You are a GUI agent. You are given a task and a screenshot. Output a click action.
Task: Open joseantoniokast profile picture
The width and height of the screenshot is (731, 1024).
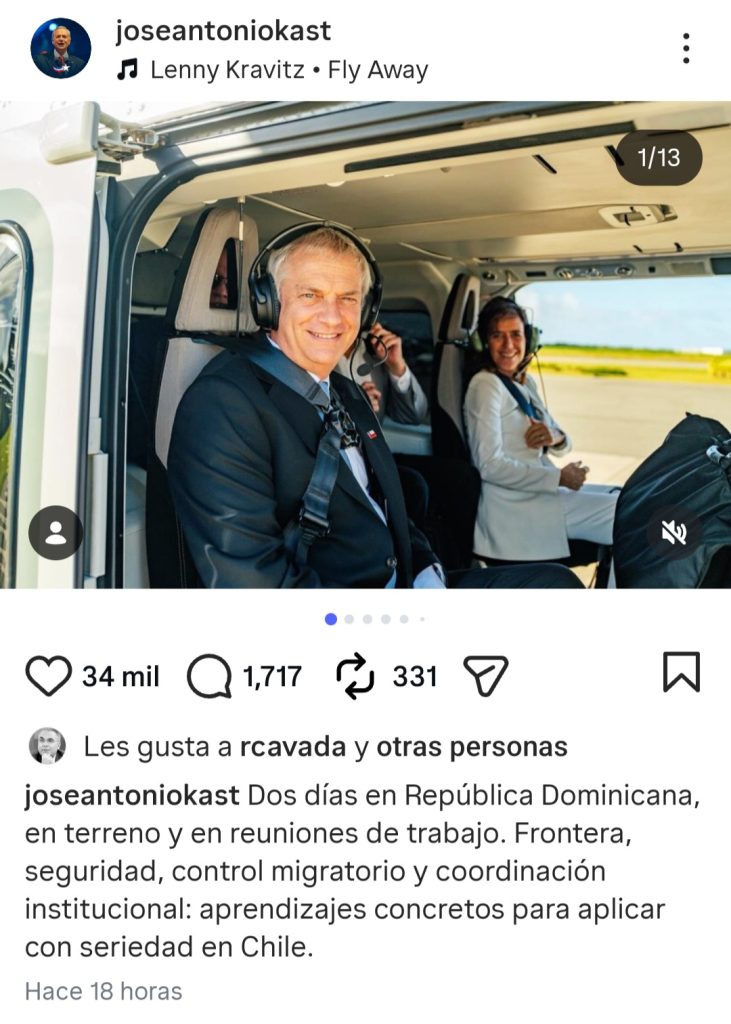(x=61, y=48)
